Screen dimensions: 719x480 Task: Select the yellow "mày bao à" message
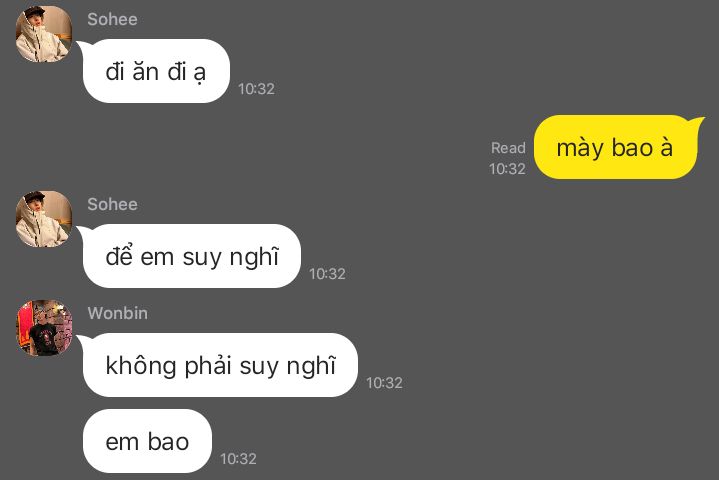[x=615, y=147]
